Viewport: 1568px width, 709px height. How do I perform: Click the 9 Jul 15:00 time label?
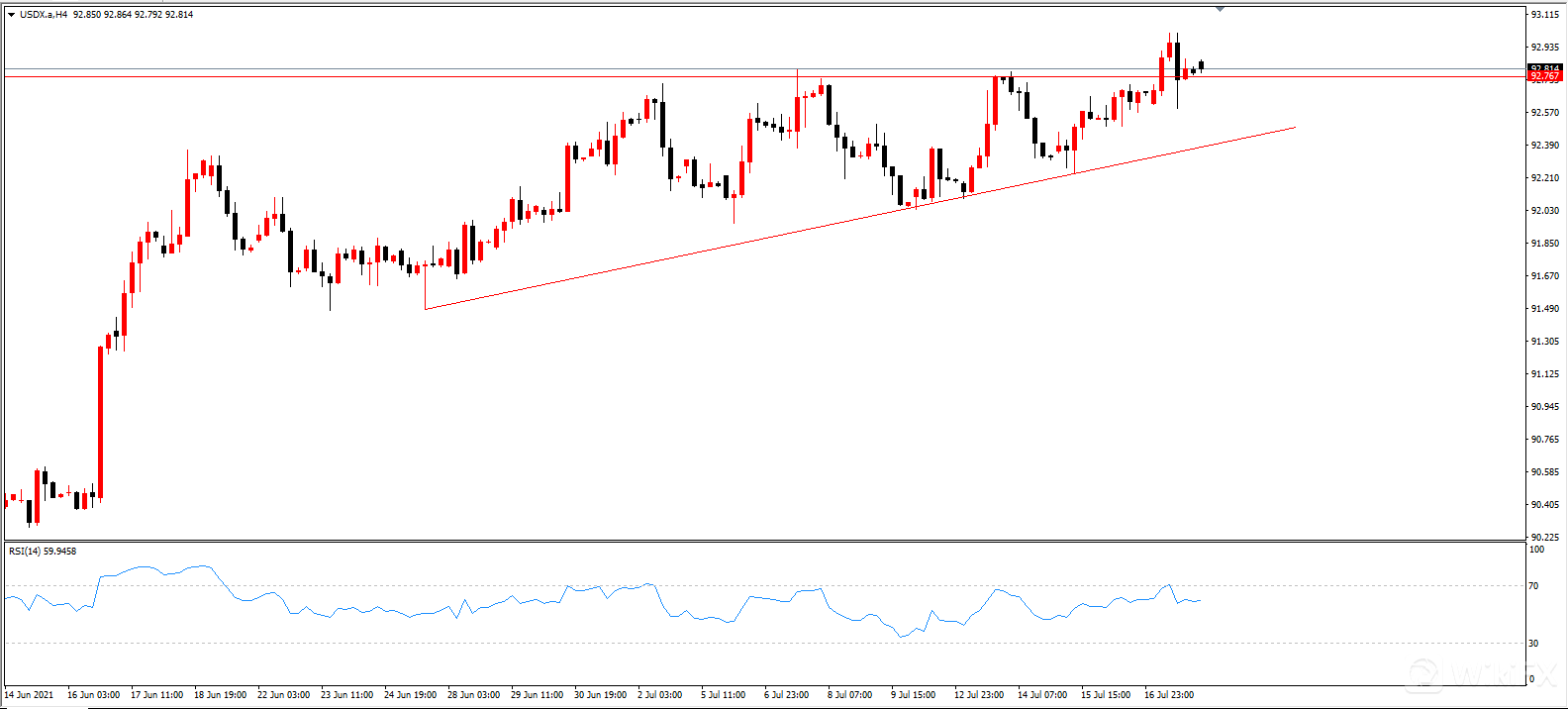(x=913, y=695)
